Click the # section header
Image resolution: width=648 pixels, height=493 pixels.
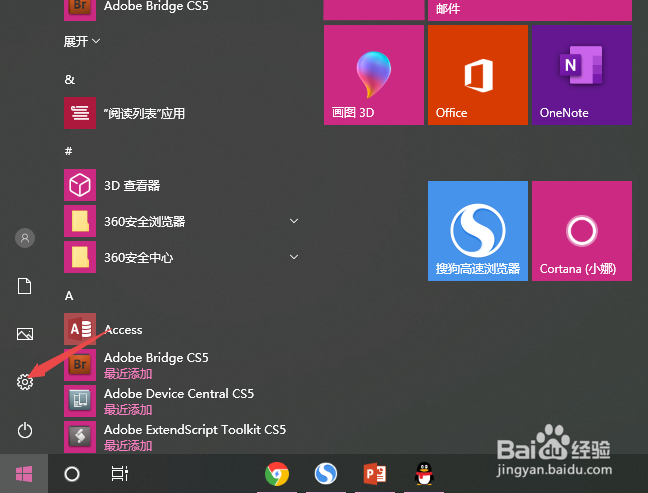(69, 151)
